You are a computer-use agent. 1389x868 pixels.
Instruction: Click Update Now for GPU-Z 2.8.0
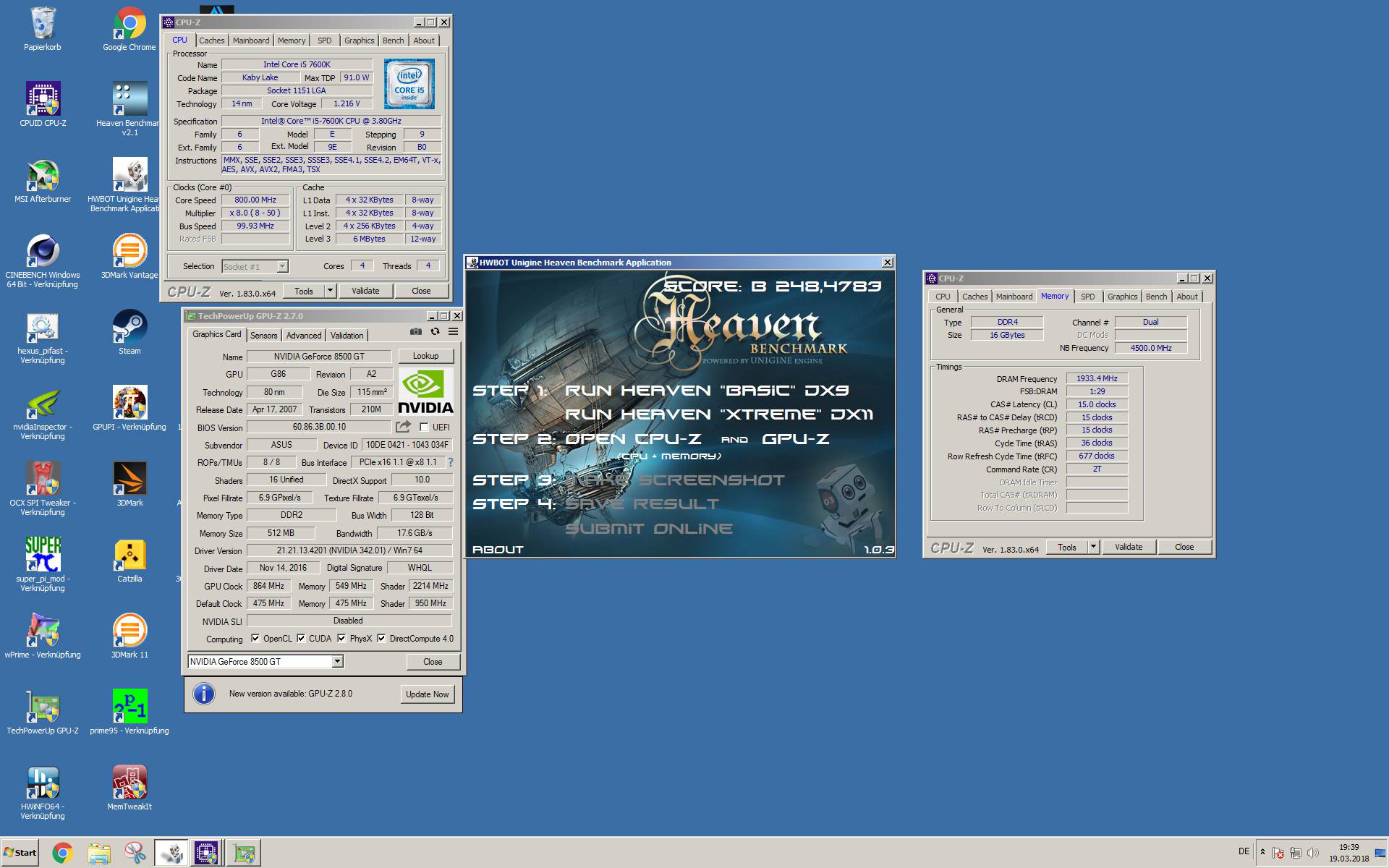tap(427, 694)
